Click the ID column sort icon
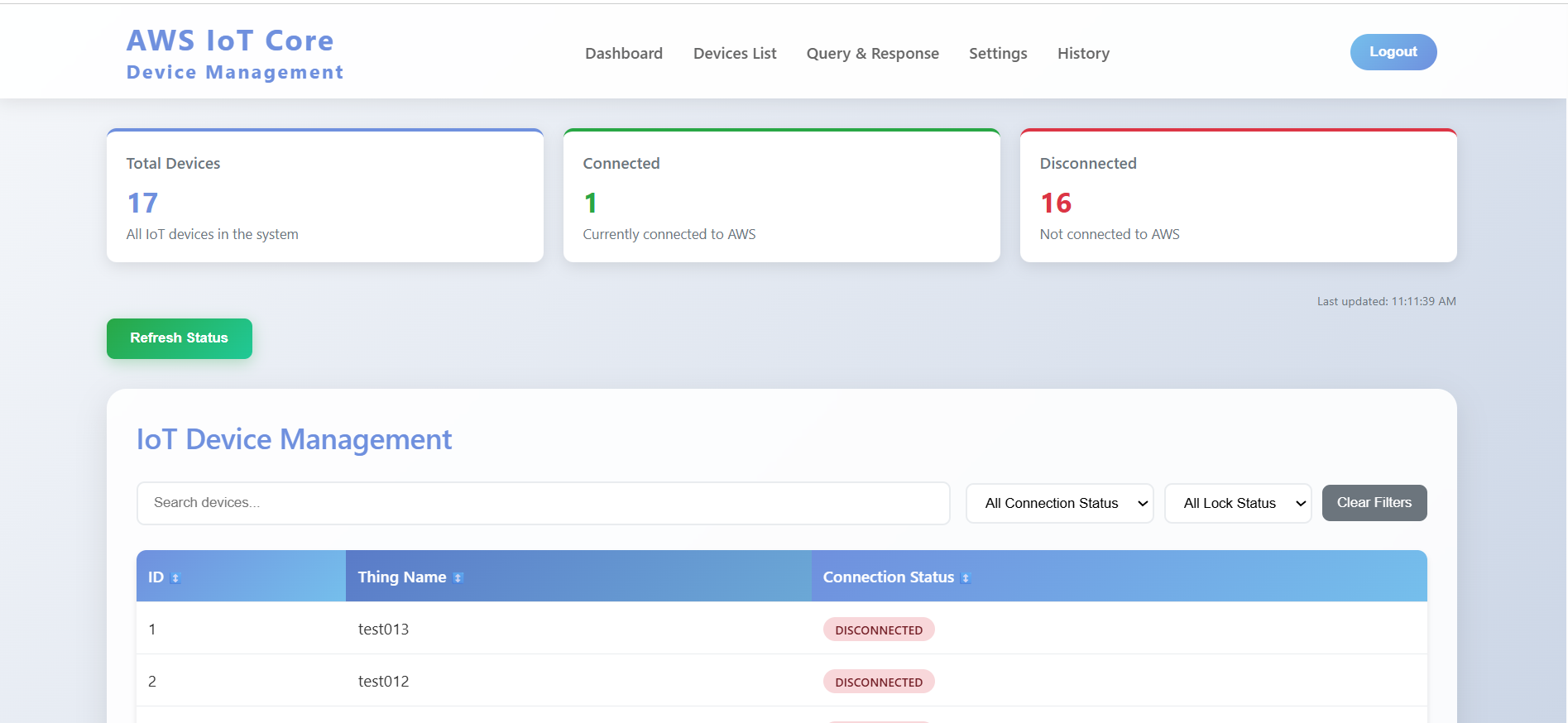1568x723 pixels. coord(175,578)
